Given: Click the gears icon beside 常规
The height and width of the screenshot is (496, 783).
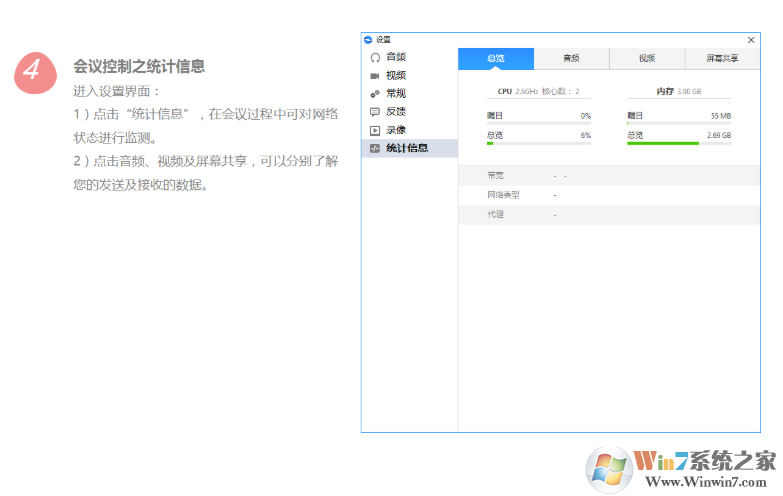Looking at the screenshot, I should pyautogui.click(x=375, y=94).
